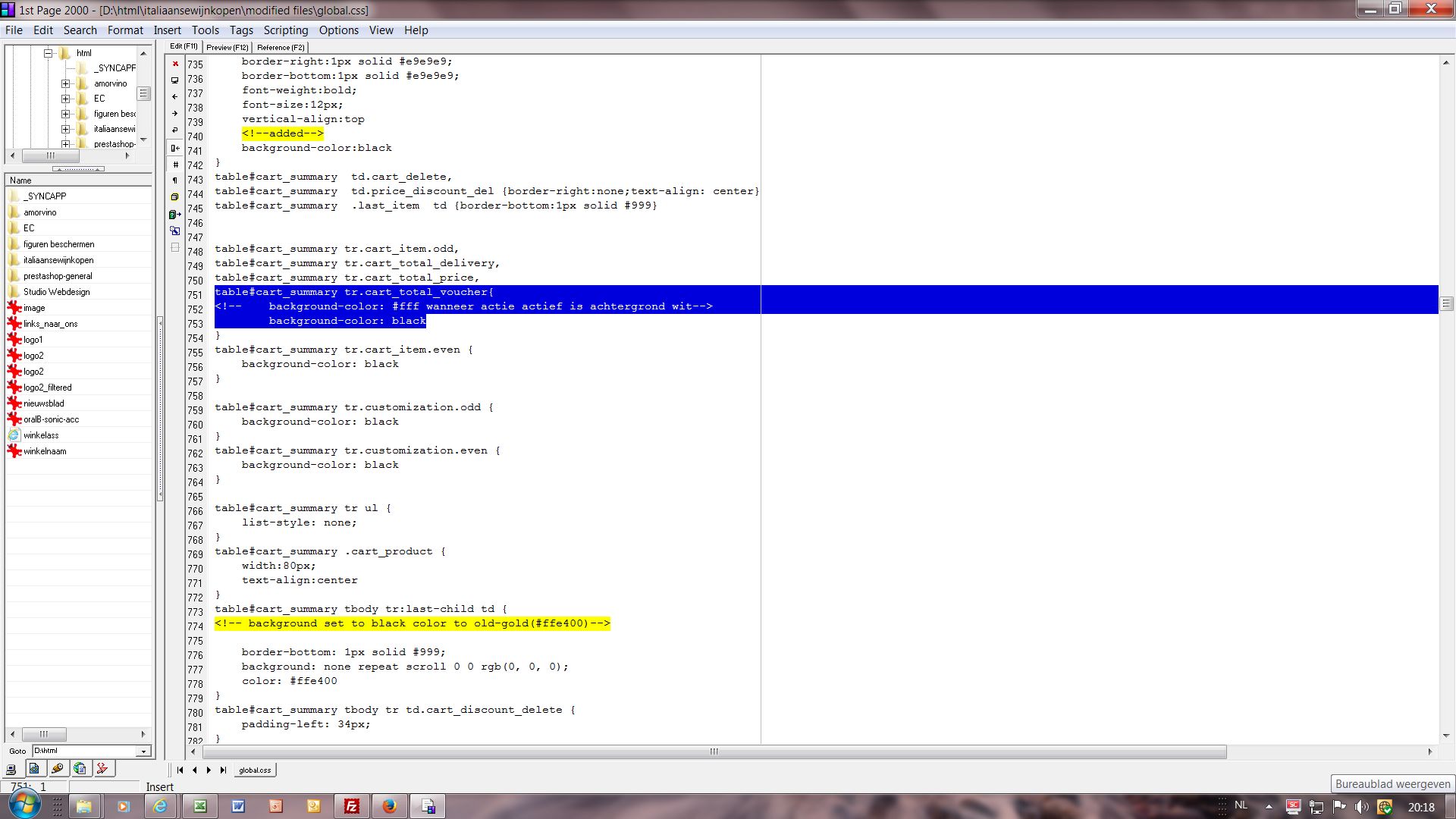Viewport: 1456px width, 819px height.
Task: Click the paragraph mark icon in the gutter
Action: coord(175,180)
